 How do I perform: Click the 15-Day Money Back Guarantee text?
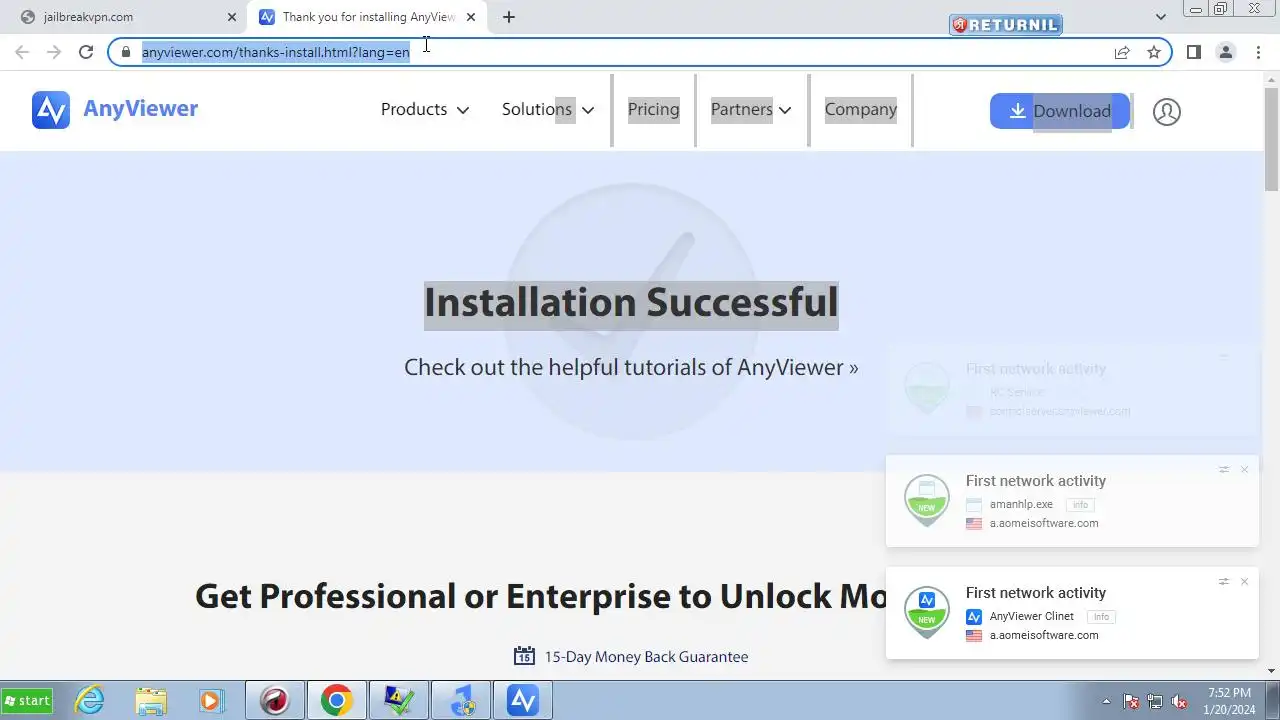pos(646,657)
